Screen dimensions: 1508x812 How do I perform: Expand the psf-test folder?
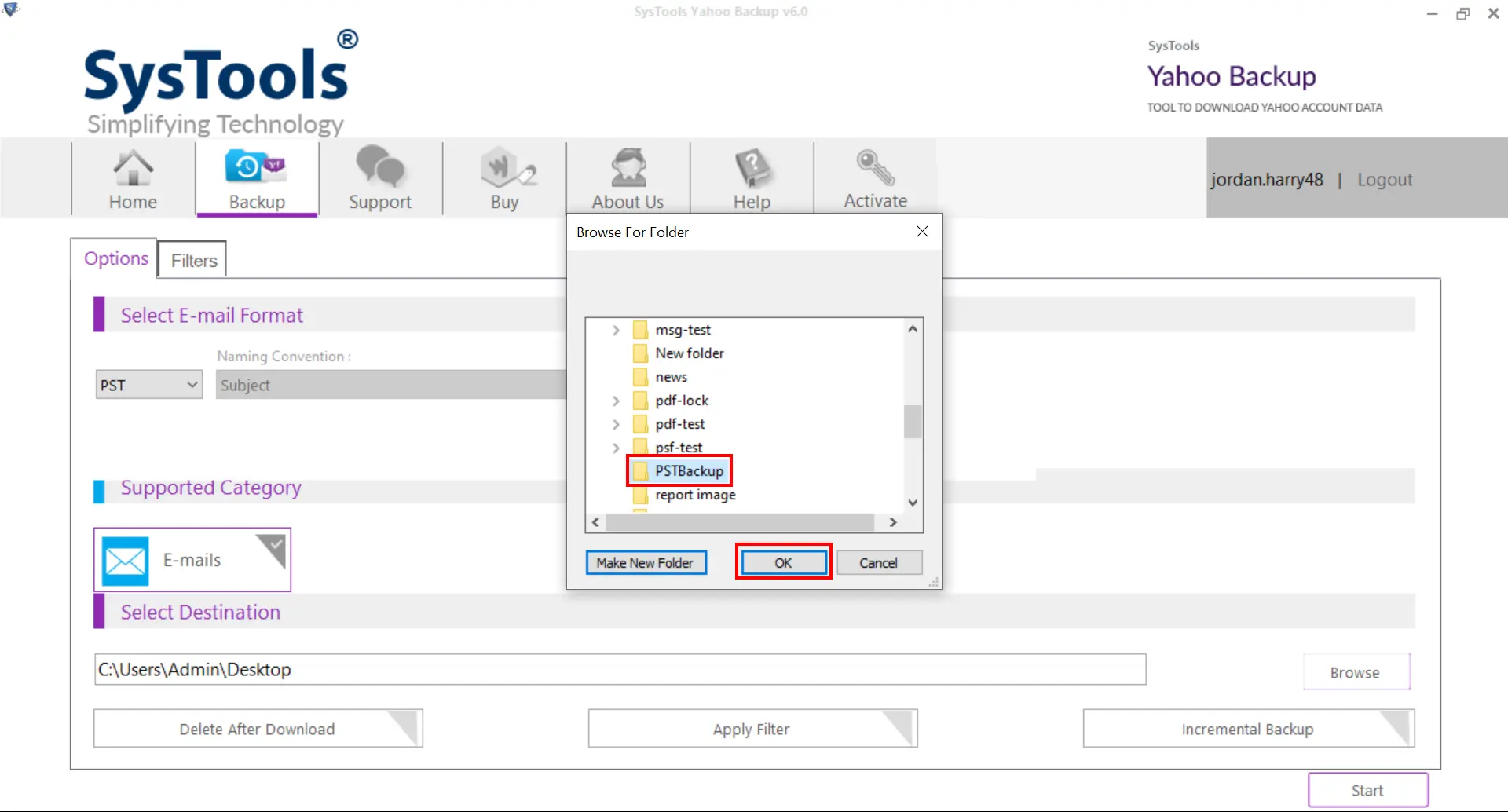[616, 448]
